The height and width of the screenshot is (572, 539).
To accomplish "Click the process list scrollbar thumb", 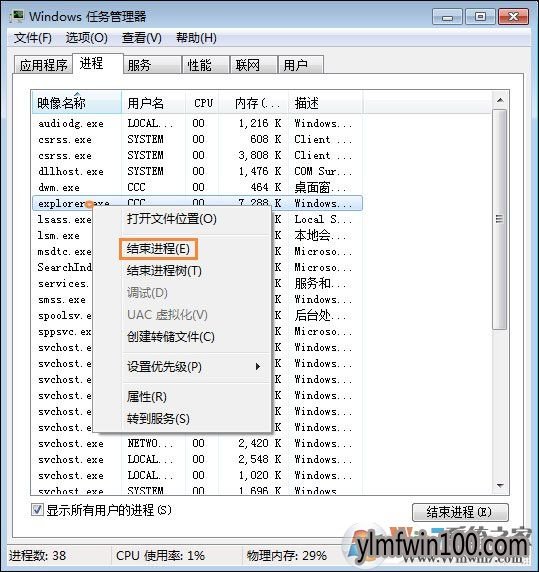I will pyautogui.click(x=500, y=219).
